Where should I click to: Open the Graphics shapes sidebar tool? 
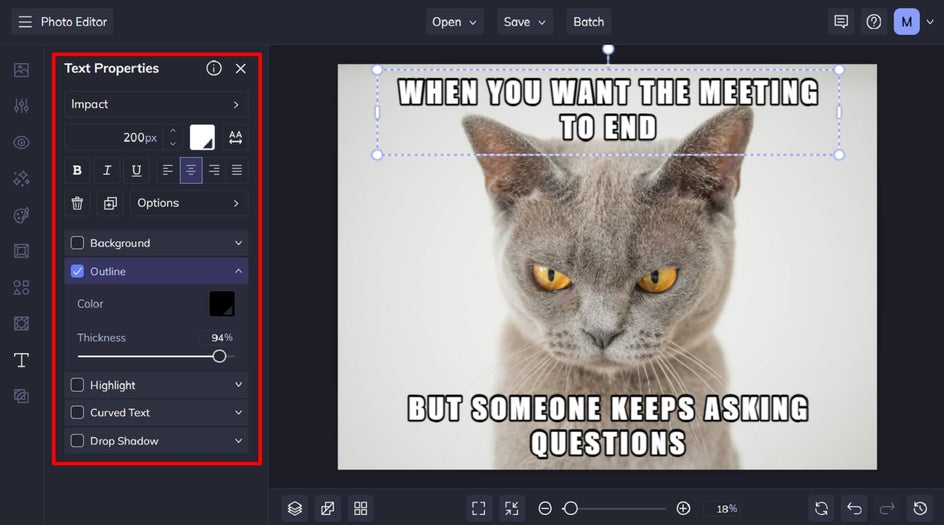[21, 287]
